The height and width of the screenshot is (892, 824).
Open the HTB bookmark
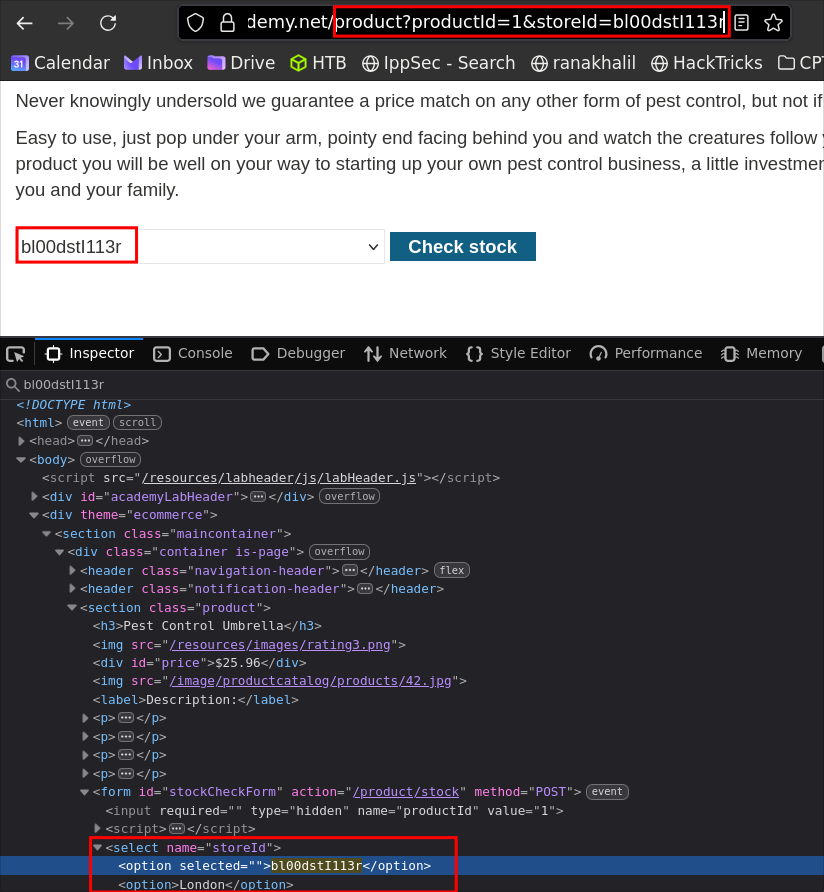click(317, 63)
